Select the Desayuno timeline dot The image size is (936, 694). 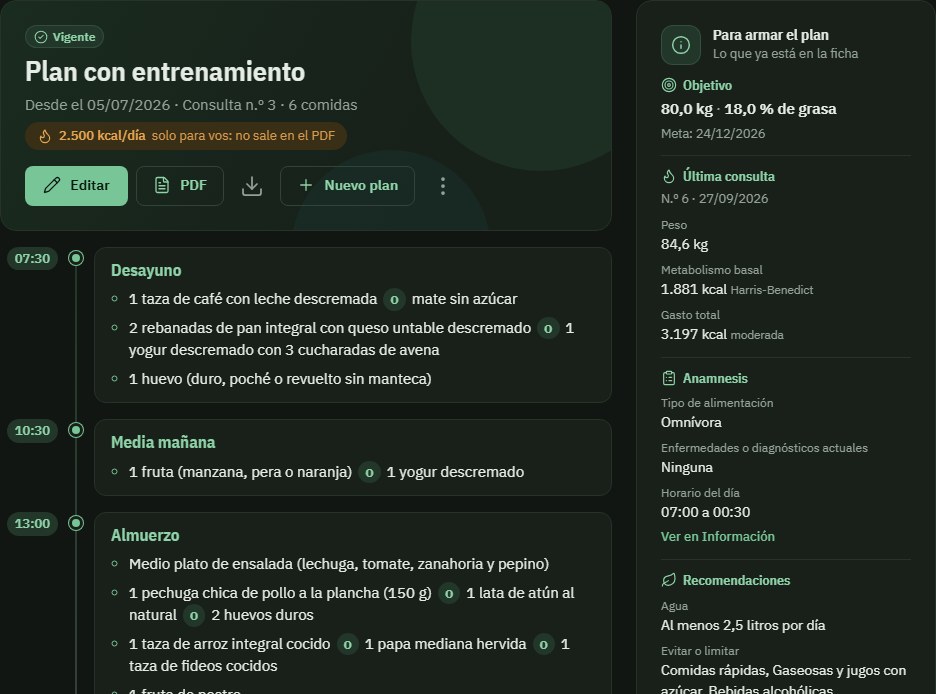coord(76,258)
